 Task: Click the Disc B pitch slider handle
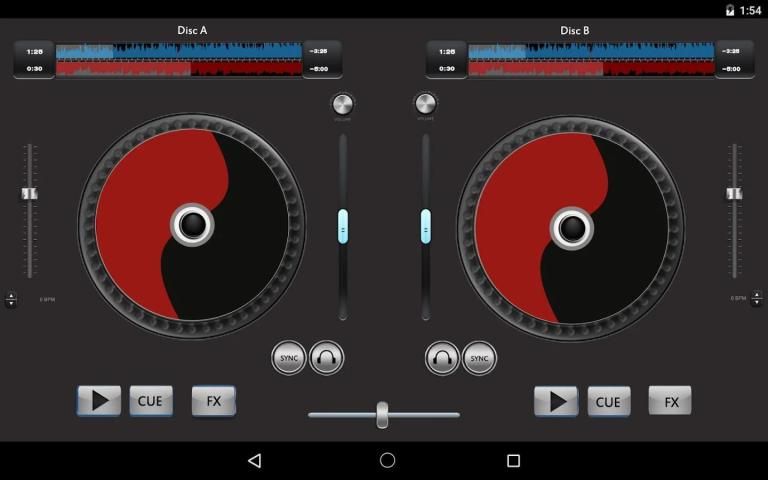pos(734,193)
